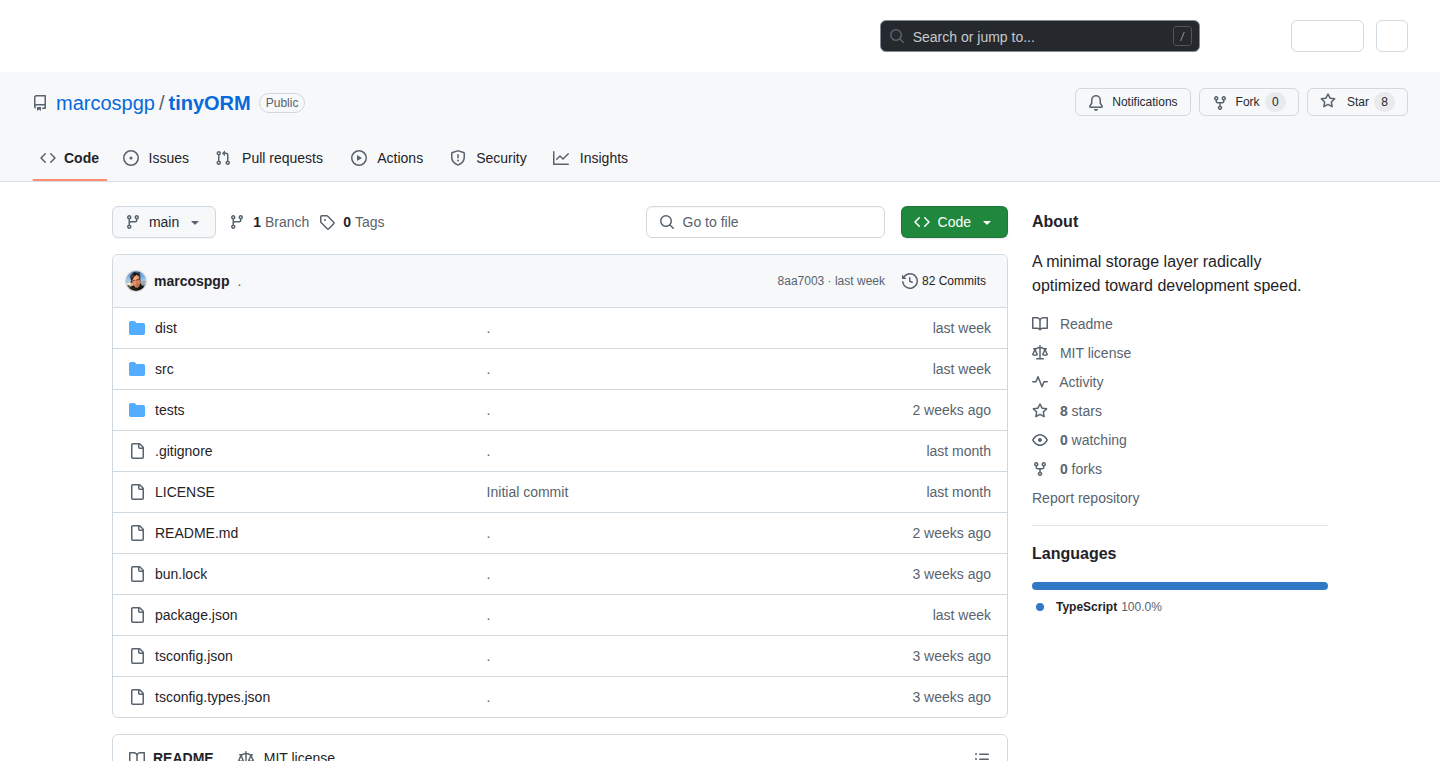The image size is (1440, 761).
Task: Open the Actions tab
Action: pos(387,158)
